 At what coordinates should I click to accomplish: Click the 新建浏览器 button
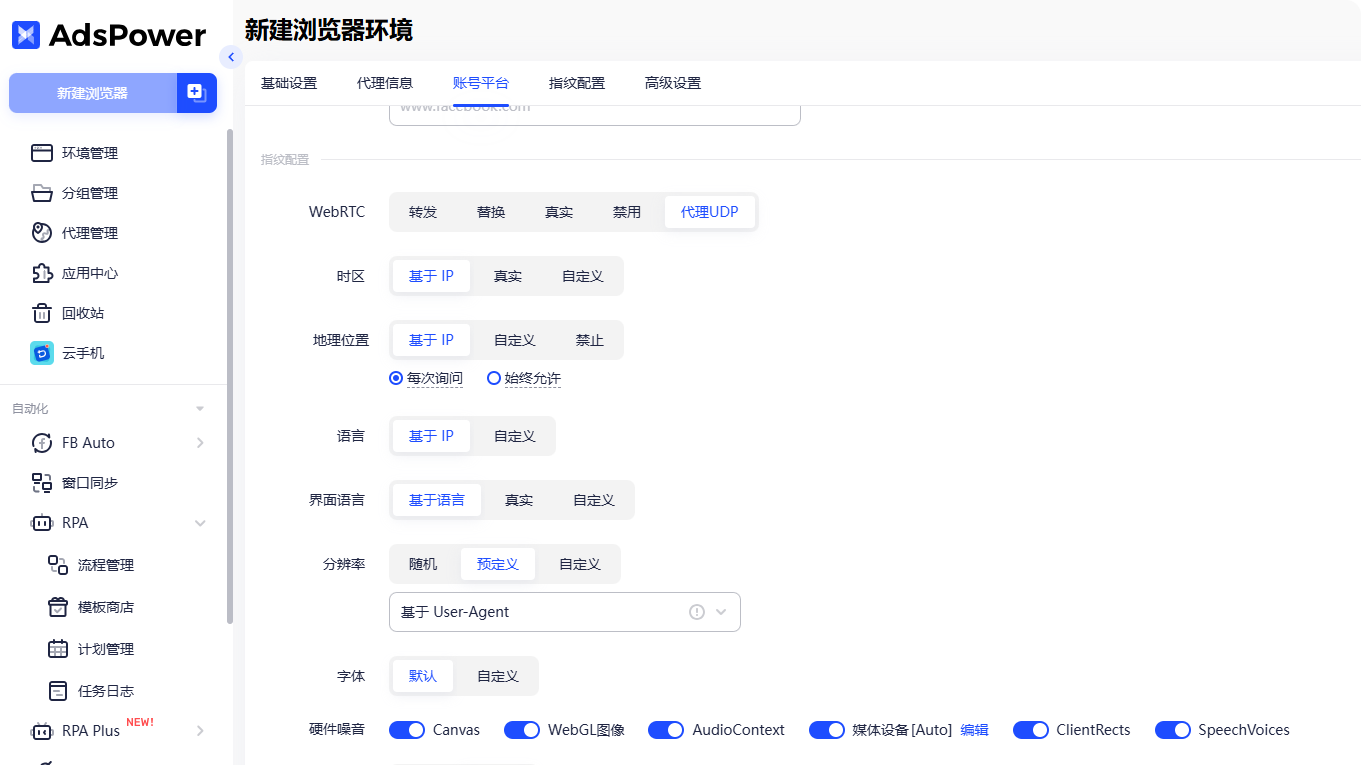pyautogui.click(x=93, y=93)
